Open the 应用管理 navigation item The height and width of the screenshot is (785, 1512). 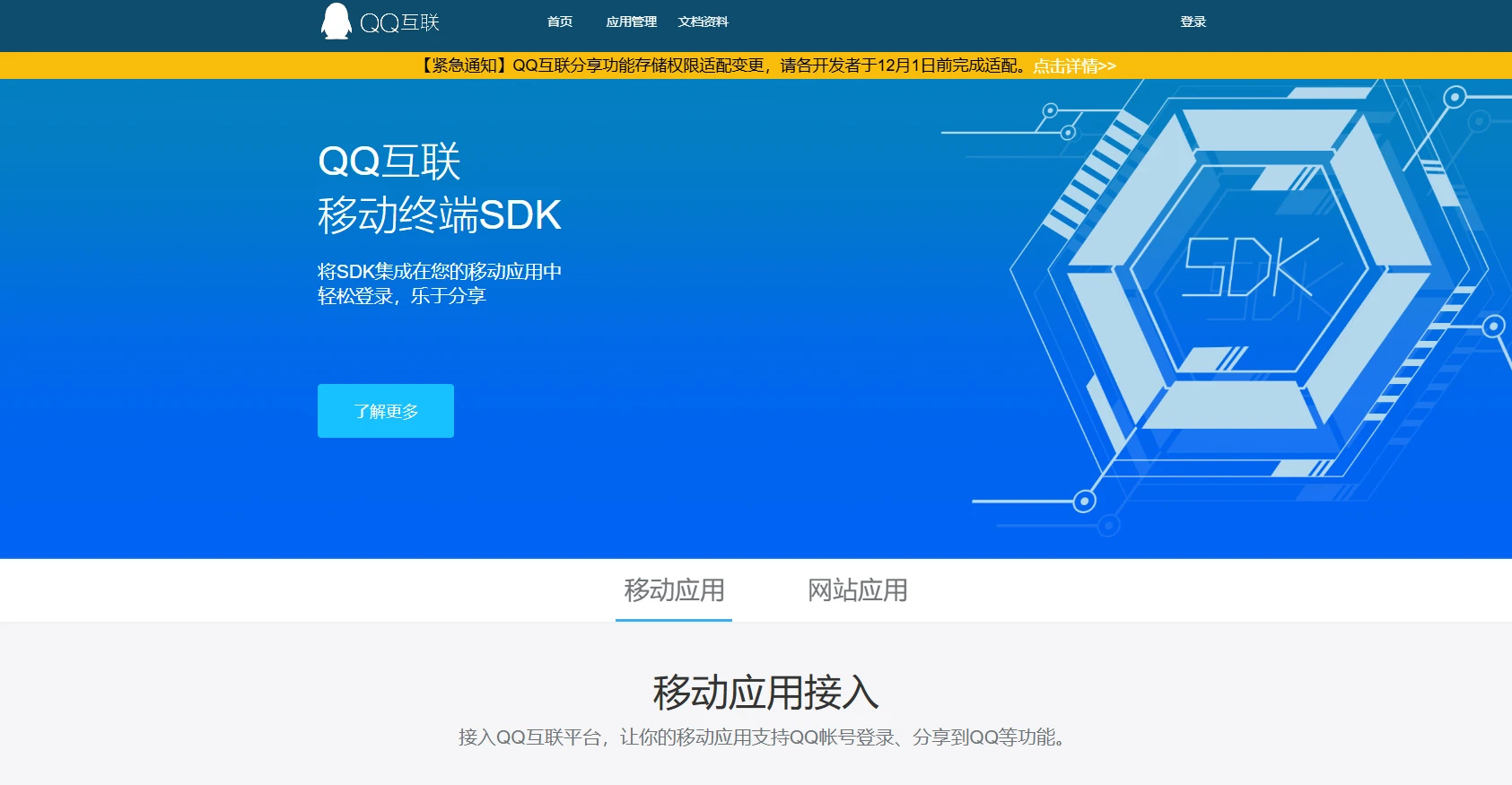point(631,22)
